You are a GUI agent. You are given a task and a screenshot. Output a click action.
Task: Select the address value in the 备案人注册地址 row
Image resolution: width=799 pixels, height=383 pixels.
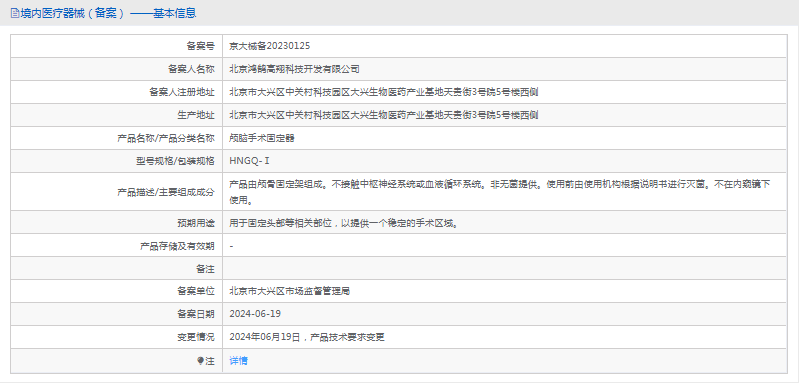coord(384,92)
